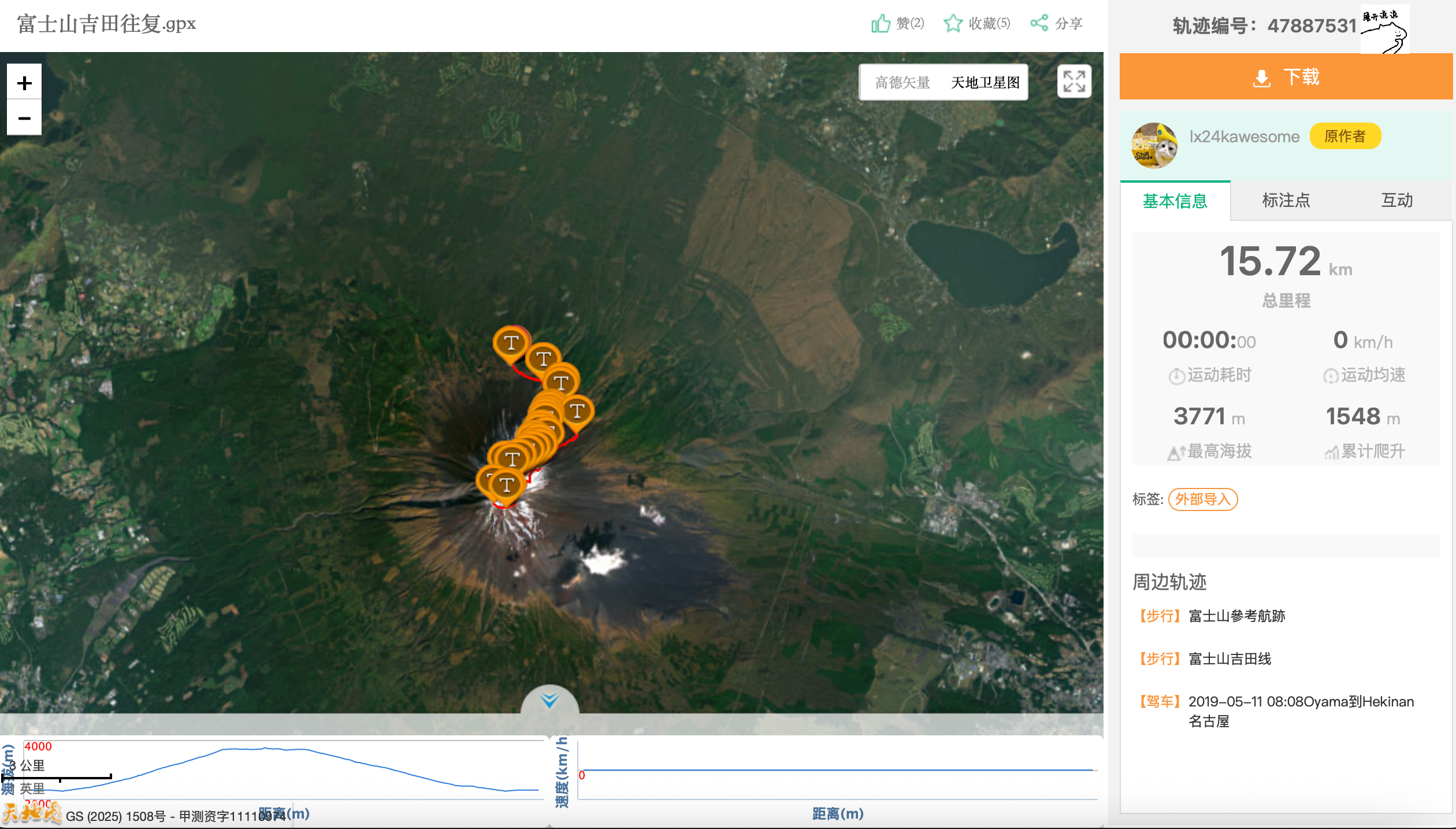Select the 基本信息 tab
This screenshot has width=1456, height=829.
click(x=1175, y=201)
